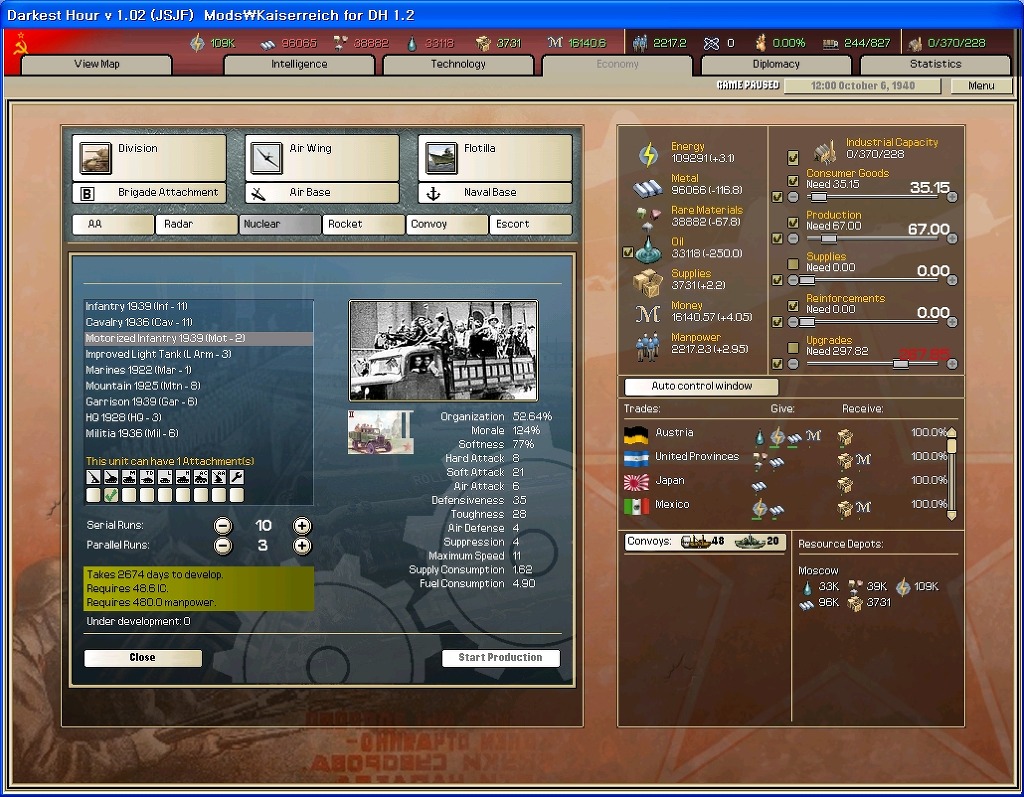
Task: Select the artillery brigade attachment icon
Action: tap(93, 478)
